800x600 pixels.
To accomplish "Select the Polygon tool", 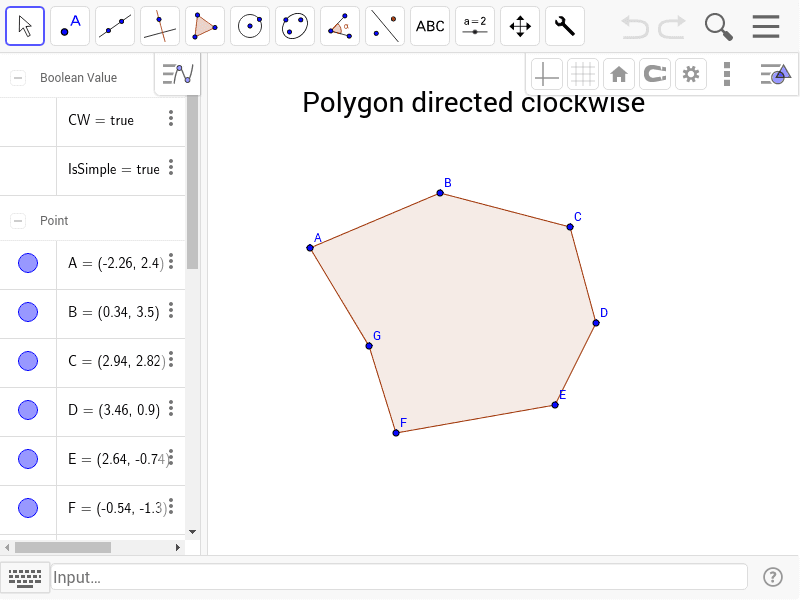I will click(x=204, y=26).
